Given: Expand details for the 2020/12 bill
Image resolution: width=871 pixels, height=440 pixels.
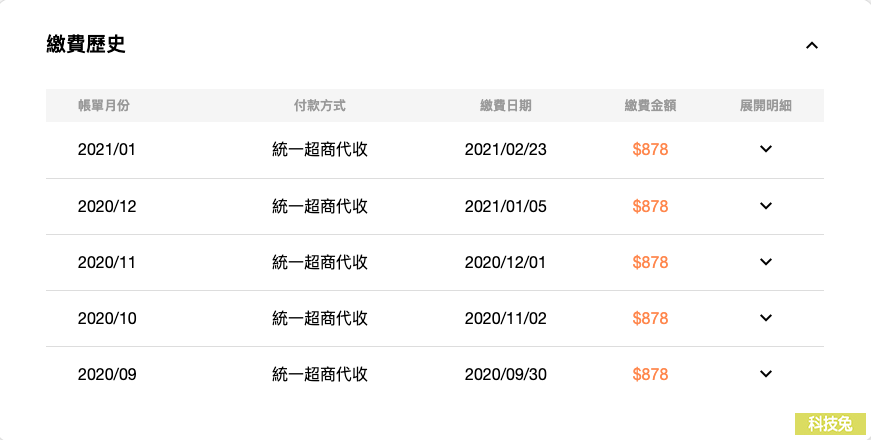Looking at the screenshot, I should (765, 206).
